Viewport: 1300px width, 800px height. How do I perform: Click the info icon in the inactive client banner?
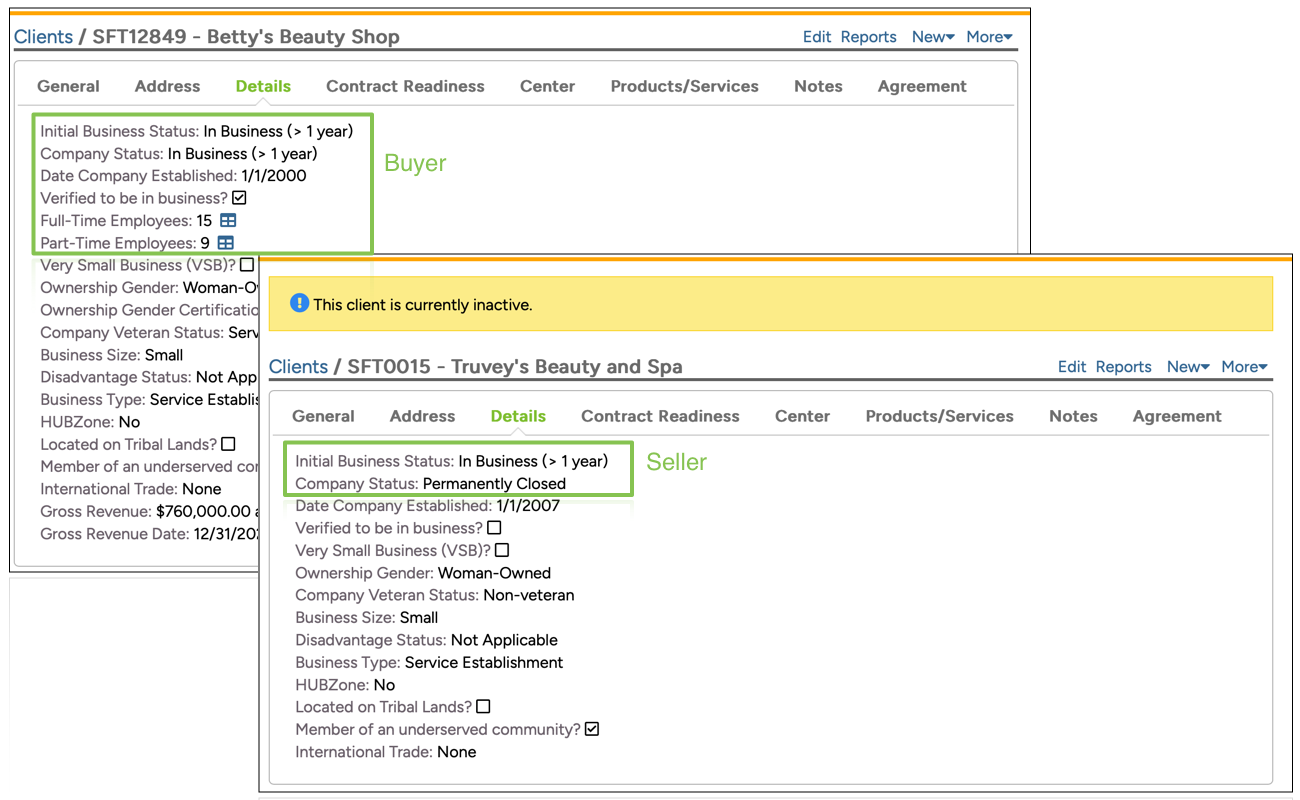299,303
